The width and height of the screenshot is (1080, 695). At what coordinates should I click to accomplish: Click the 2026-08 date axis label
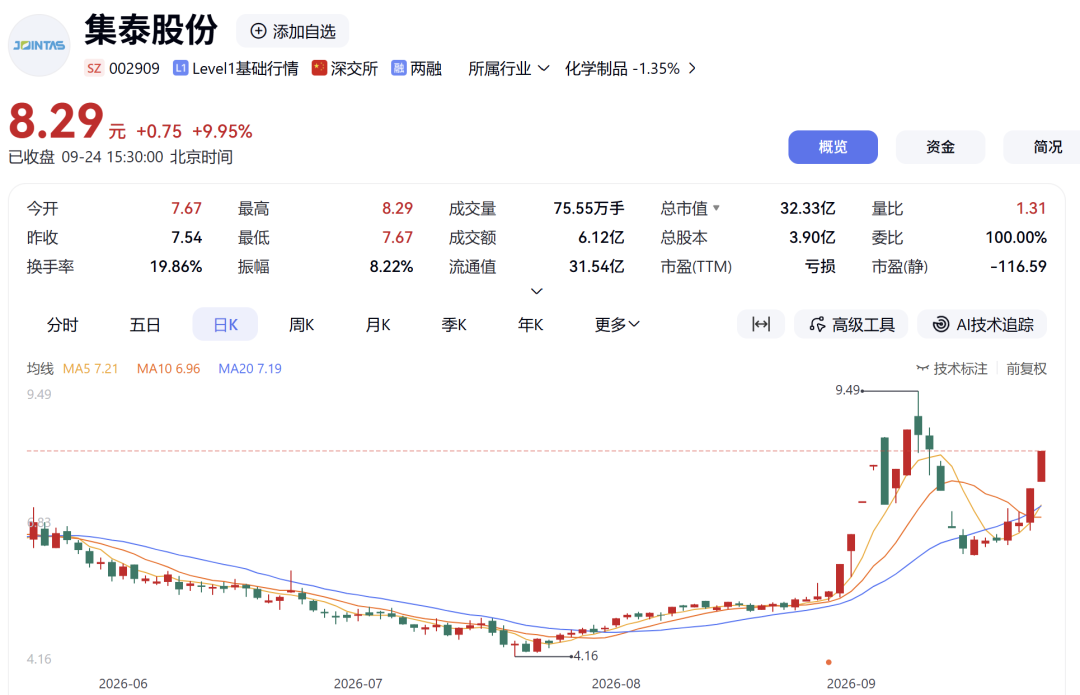[x=616, y=683]
